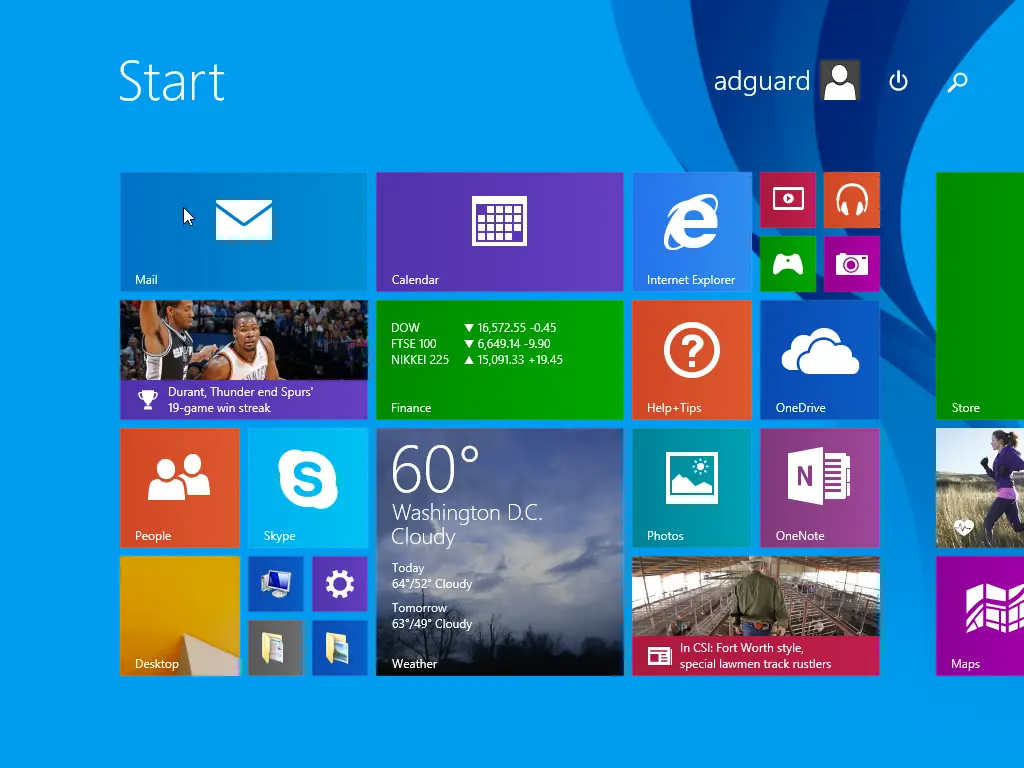This screenshot has width=1024, height=768.
Task: Open the Store tile
Action: 980,295
